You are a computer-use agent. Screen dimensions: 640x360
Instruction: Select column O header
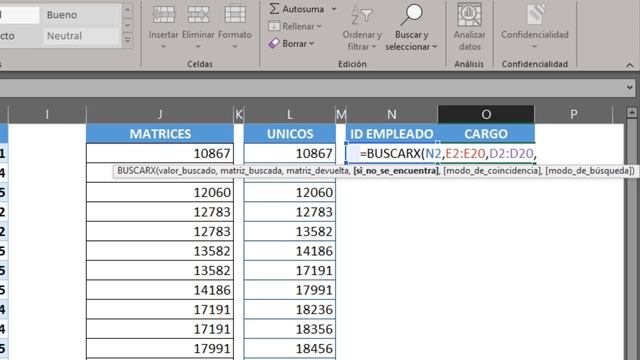pos(486,114)
